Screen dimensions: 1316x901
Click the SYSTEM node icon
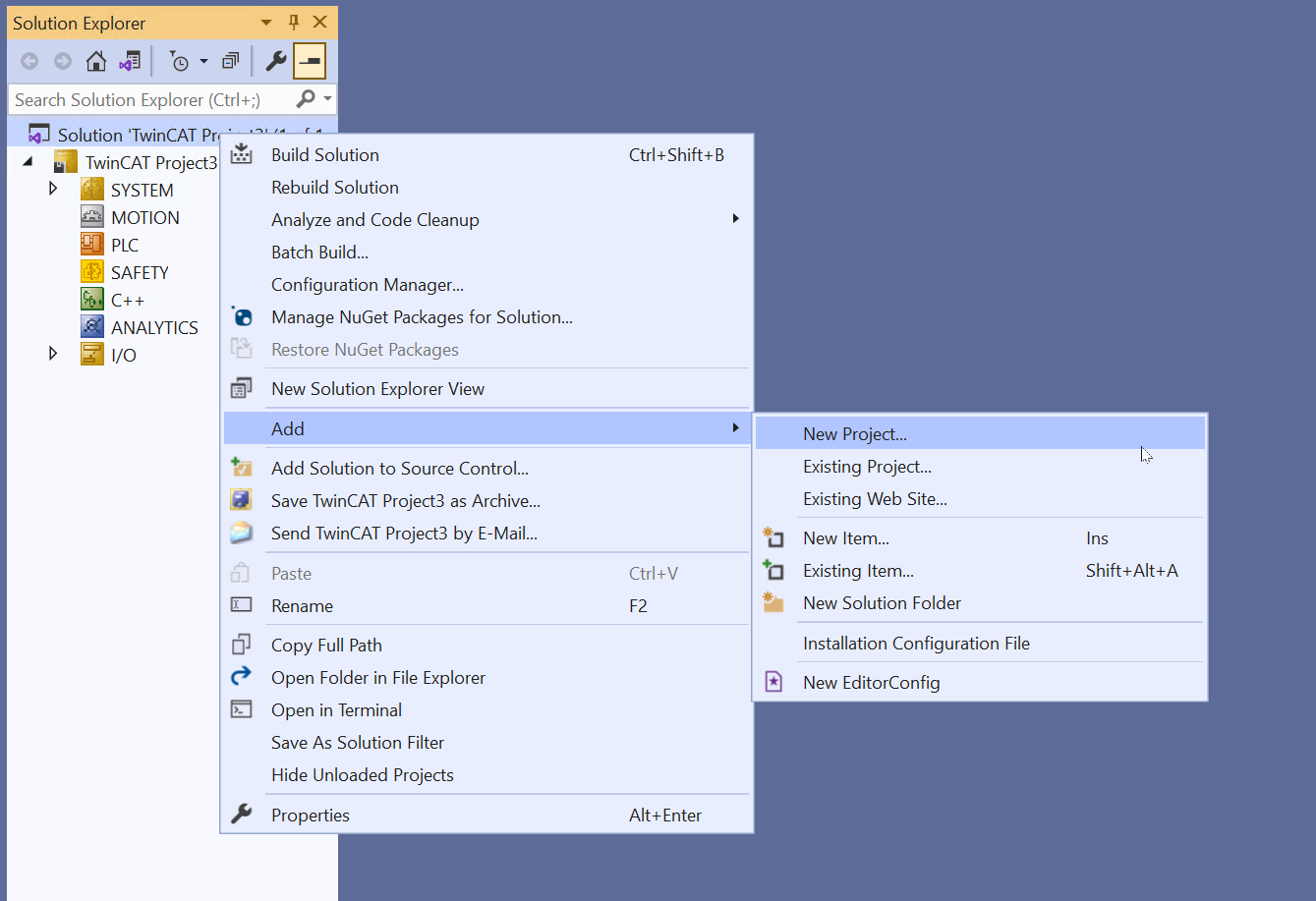(92, 190)
